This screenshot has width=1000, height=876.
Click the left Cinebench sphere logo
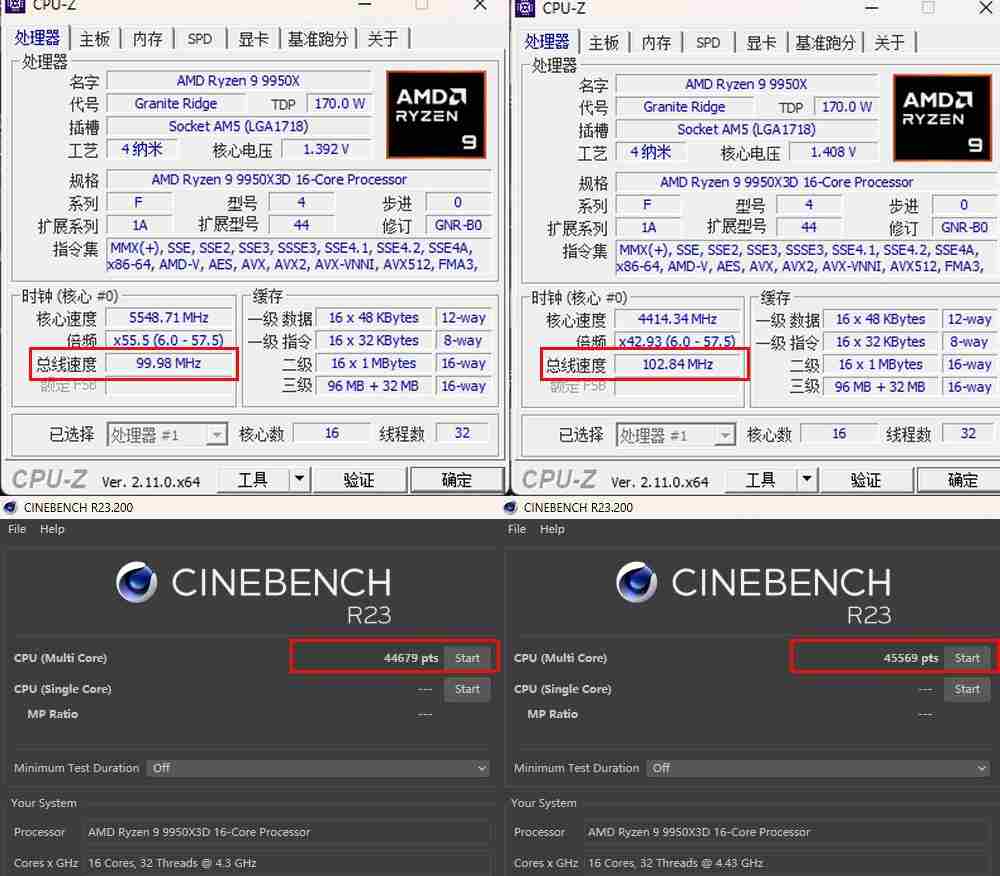(x=136, y=581)
